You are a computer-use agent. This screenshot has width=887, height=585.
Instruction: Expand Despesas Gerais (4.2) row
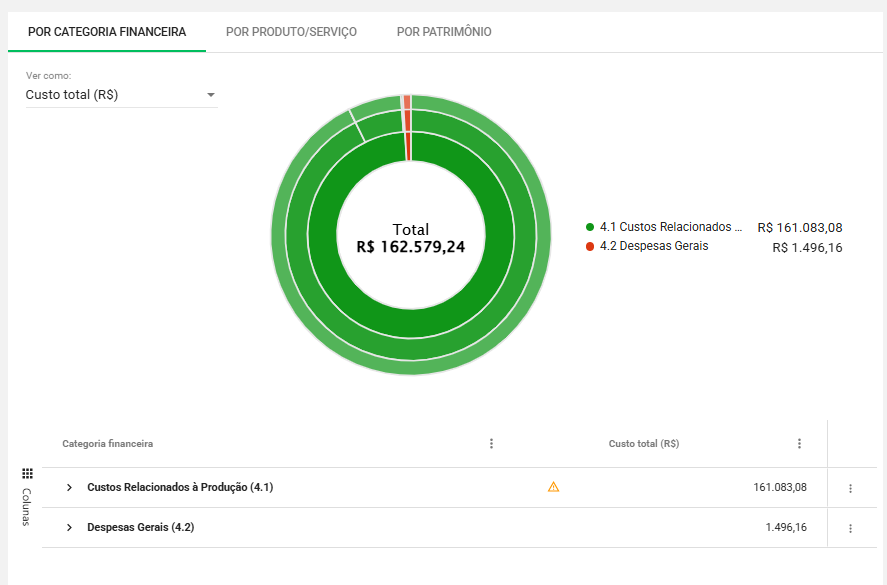(69, 527)
